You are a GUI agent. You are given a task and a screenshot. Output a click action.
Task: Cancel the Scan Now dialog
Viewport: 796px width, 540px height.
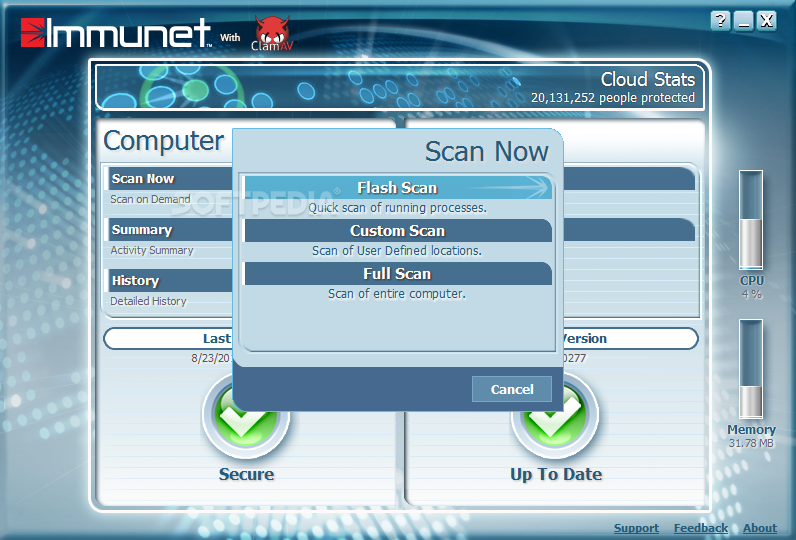[x=512, y=389]
